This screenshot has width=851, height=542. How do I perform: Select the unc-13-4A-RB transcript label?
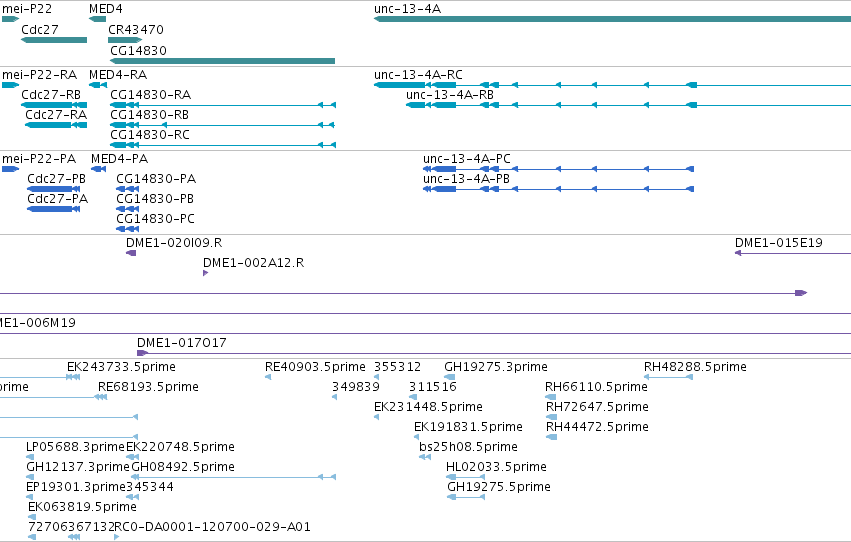click(450, 94)
